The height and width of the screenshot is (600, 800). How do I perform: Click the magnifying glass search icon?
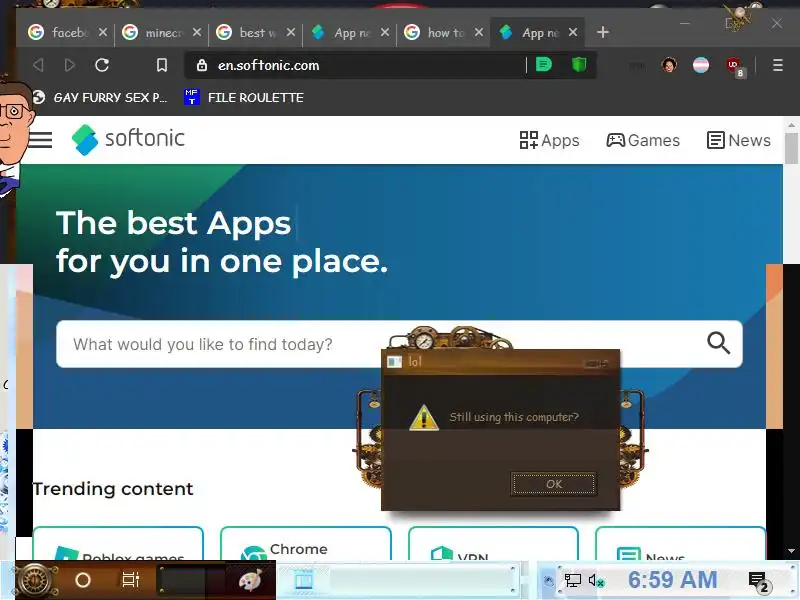(x=718, y=343)
